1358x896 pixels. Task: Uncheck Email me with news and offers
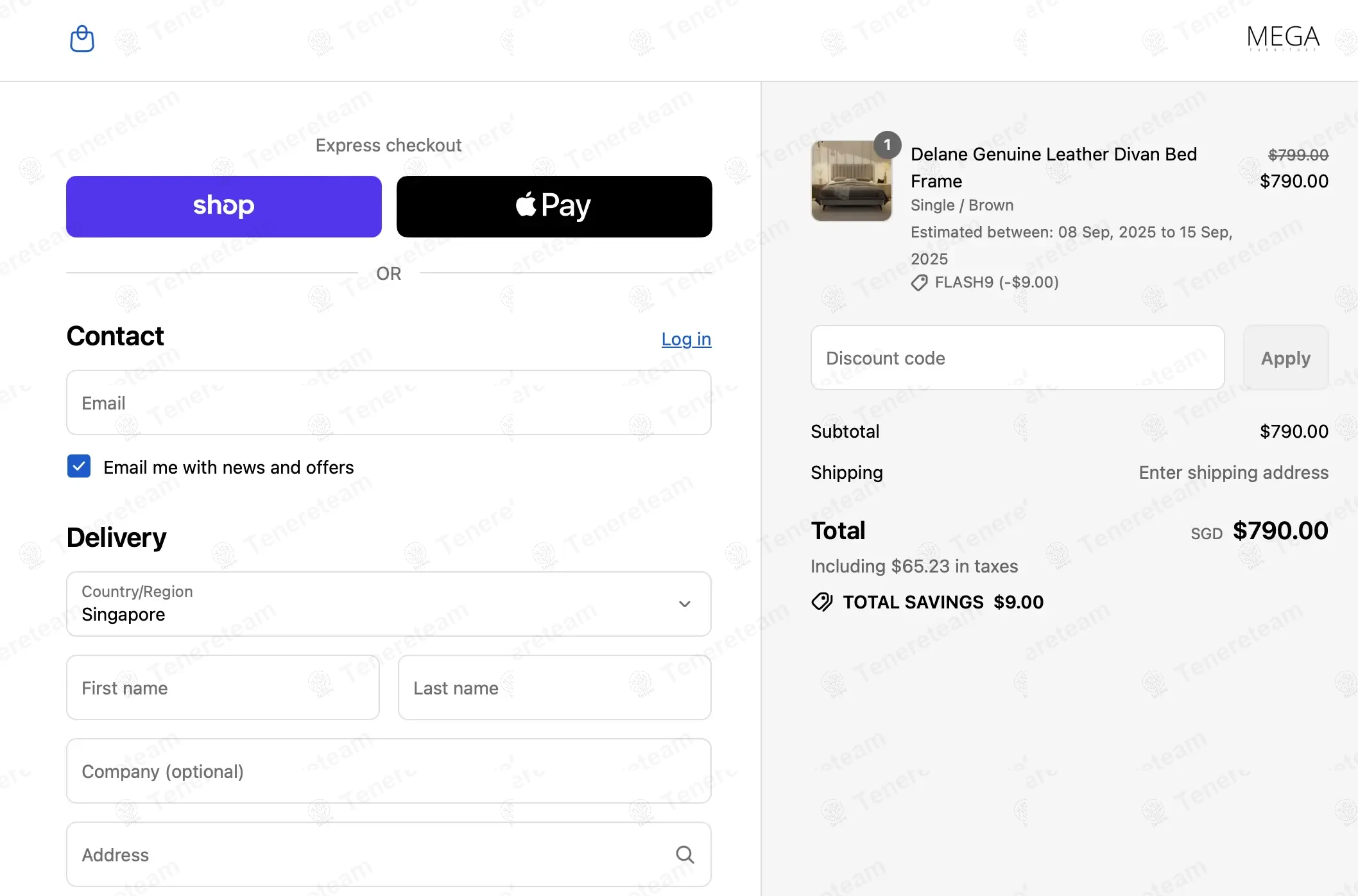(x=79, y=467)
